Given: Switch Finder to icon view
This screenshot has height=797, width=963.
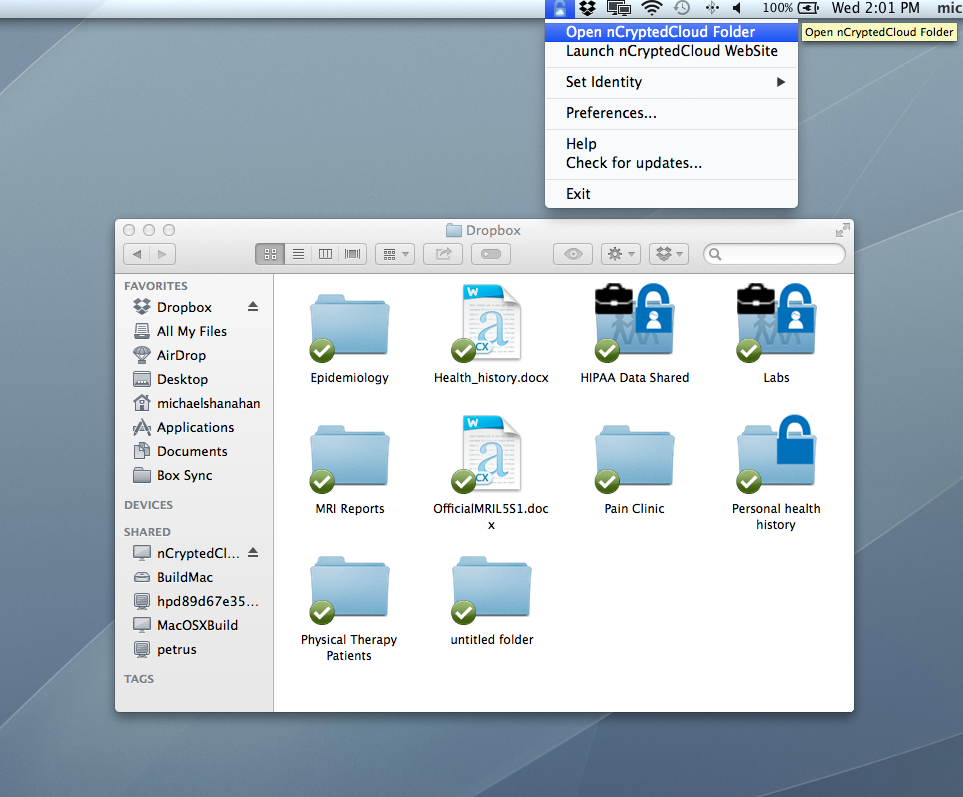Looking at the screenshot, I should point(270,254).
